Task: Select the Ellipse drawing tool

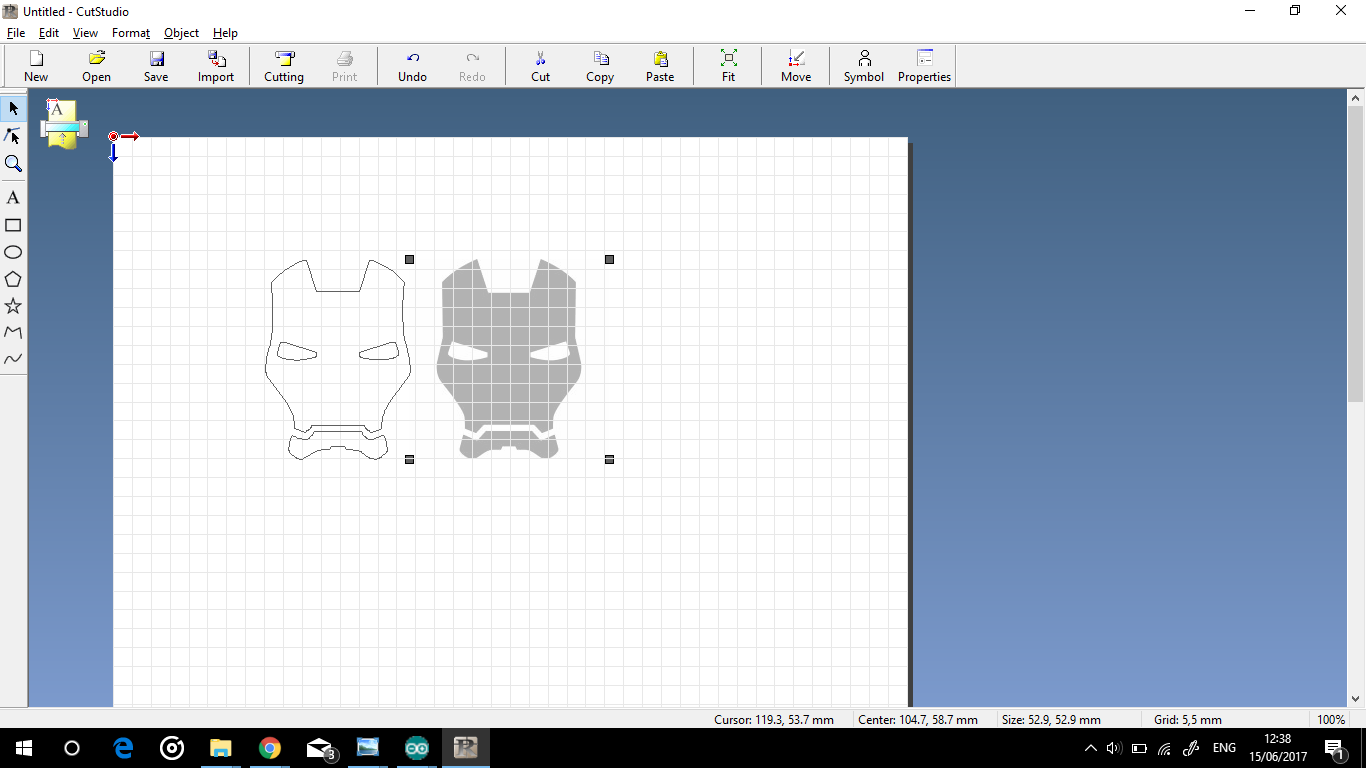Action: [13, 252]
